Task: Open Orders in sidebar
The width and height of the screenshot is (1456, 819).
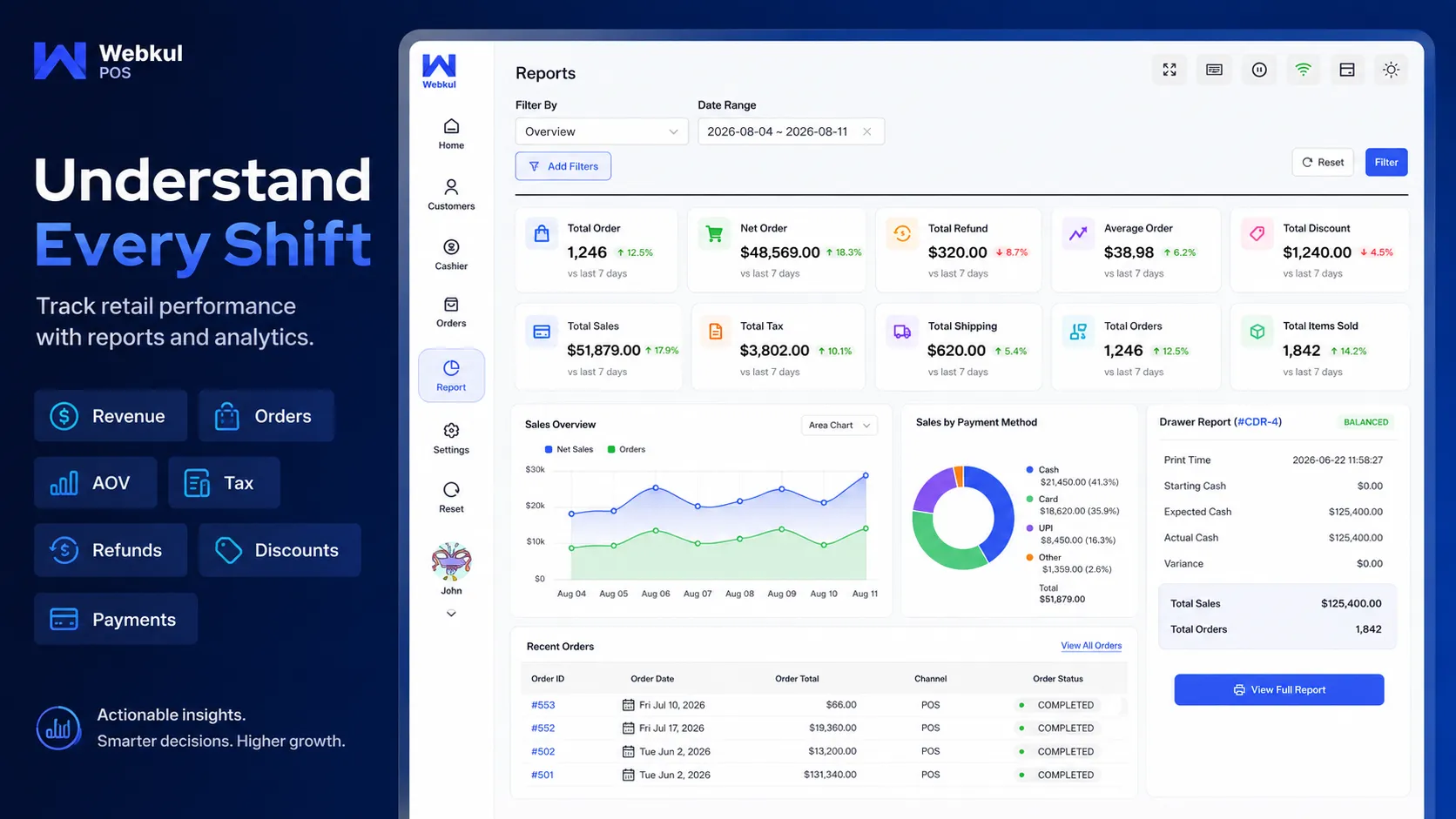Action: (451, 312)
